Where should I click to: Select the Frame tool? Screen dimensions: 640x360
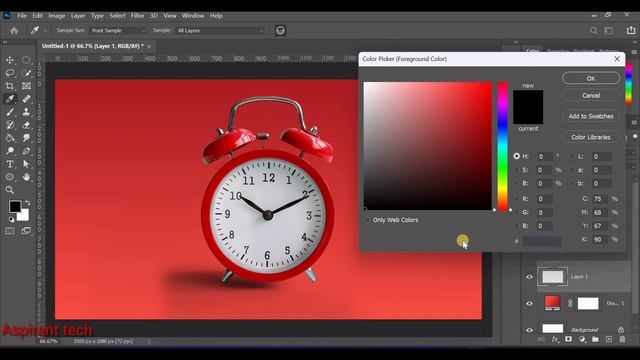(26, 86)
